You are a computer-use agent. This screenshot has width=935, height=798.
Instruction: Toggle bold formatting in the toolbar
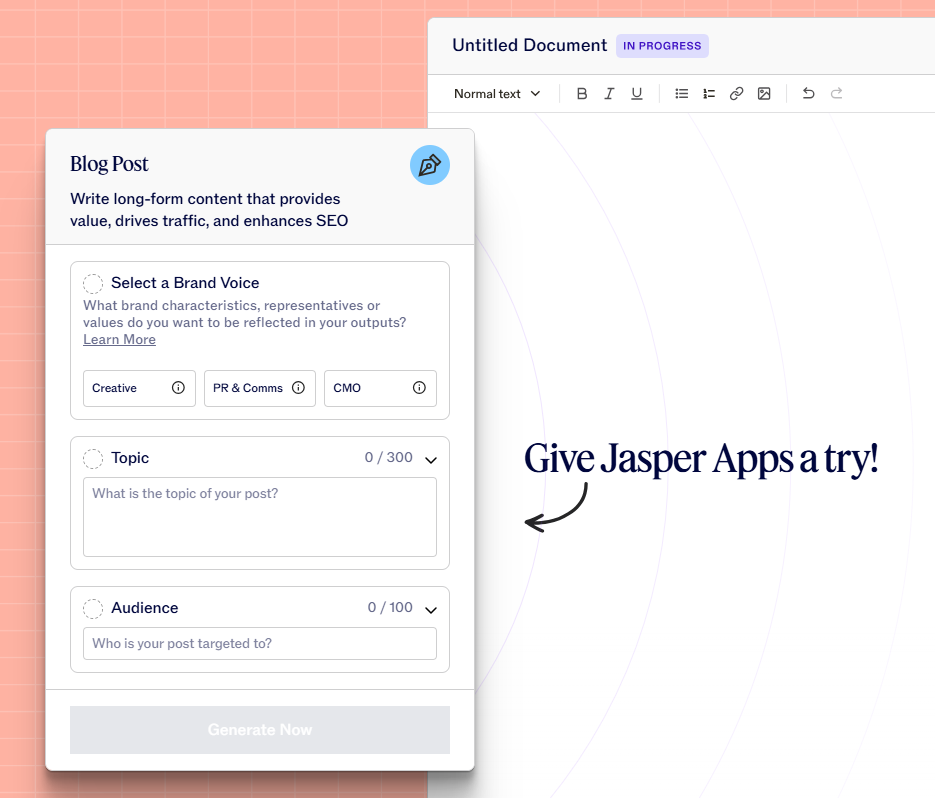click(x=582, y=94)
